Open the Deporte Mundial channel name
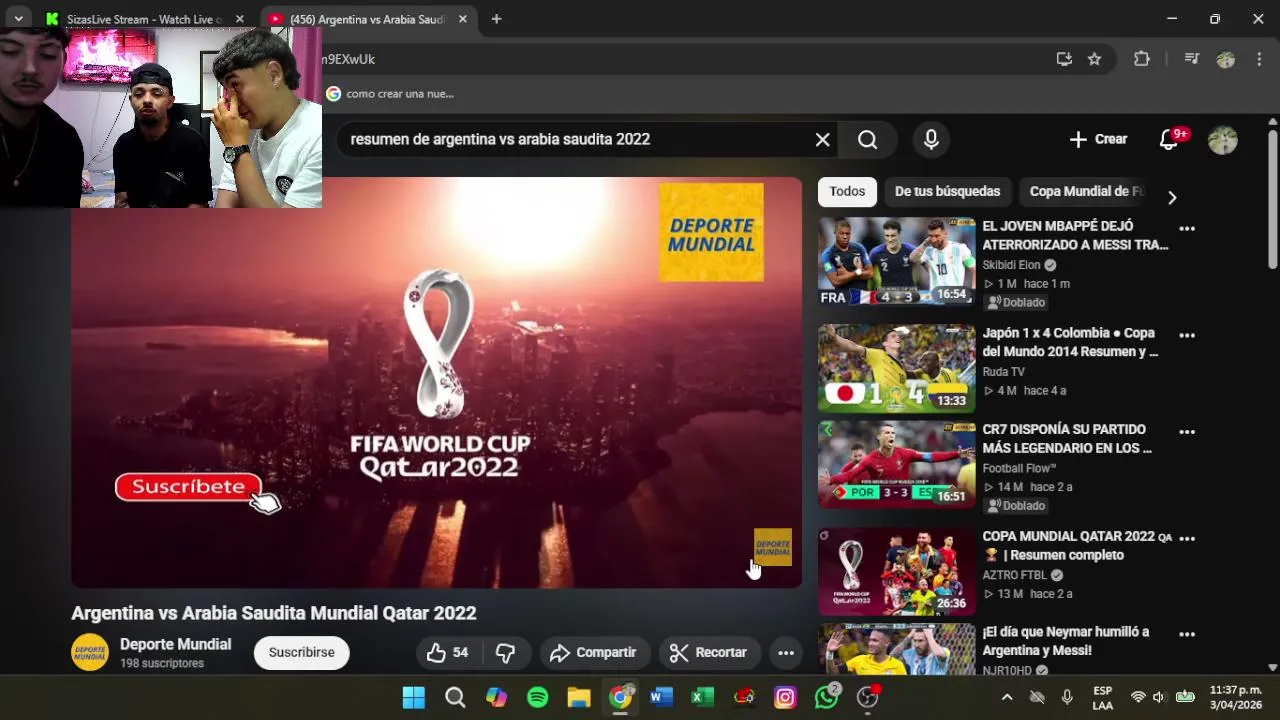 pyautogui.click(x=175, y=644)
